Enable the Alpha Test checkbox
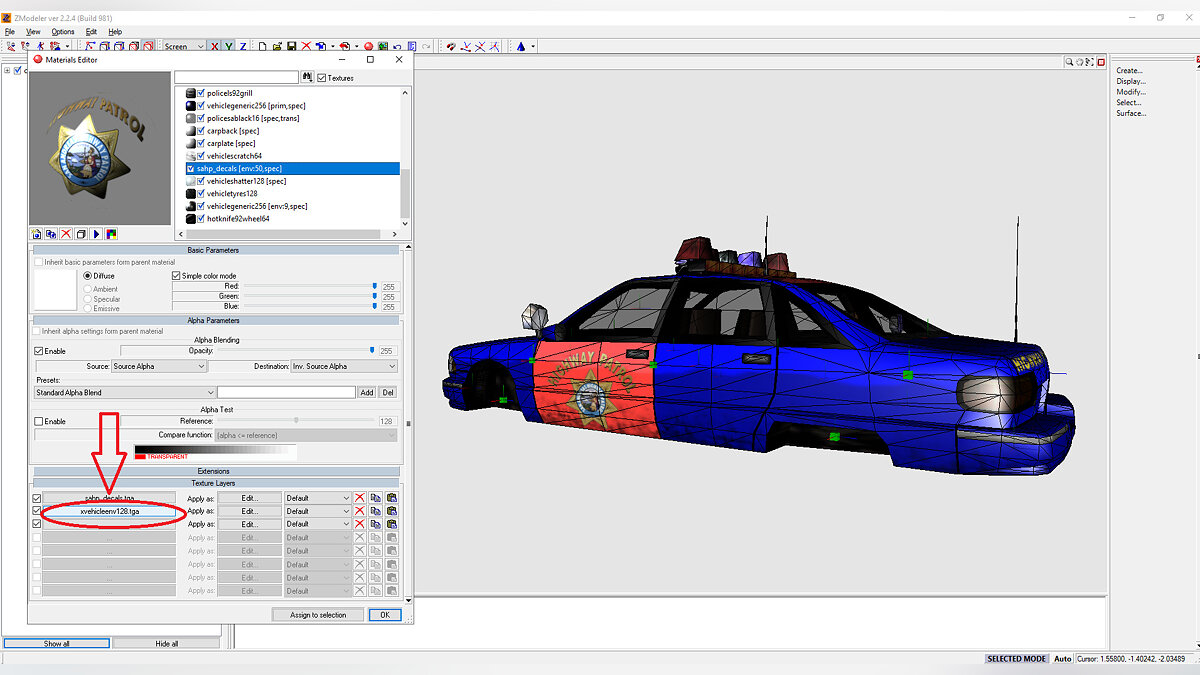 39,421
